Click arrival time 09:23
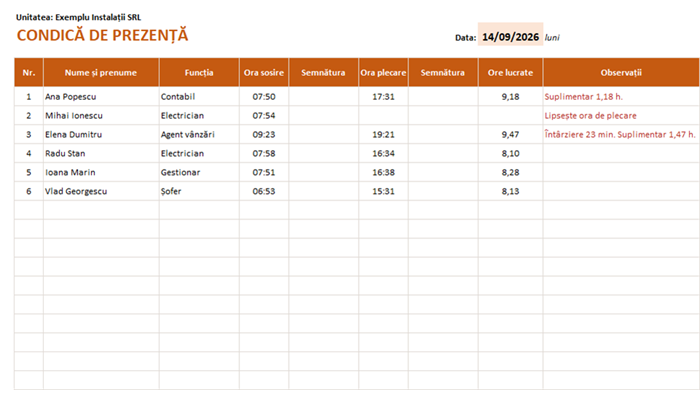This screenshot has height=400, width=700. coord(264,134)
